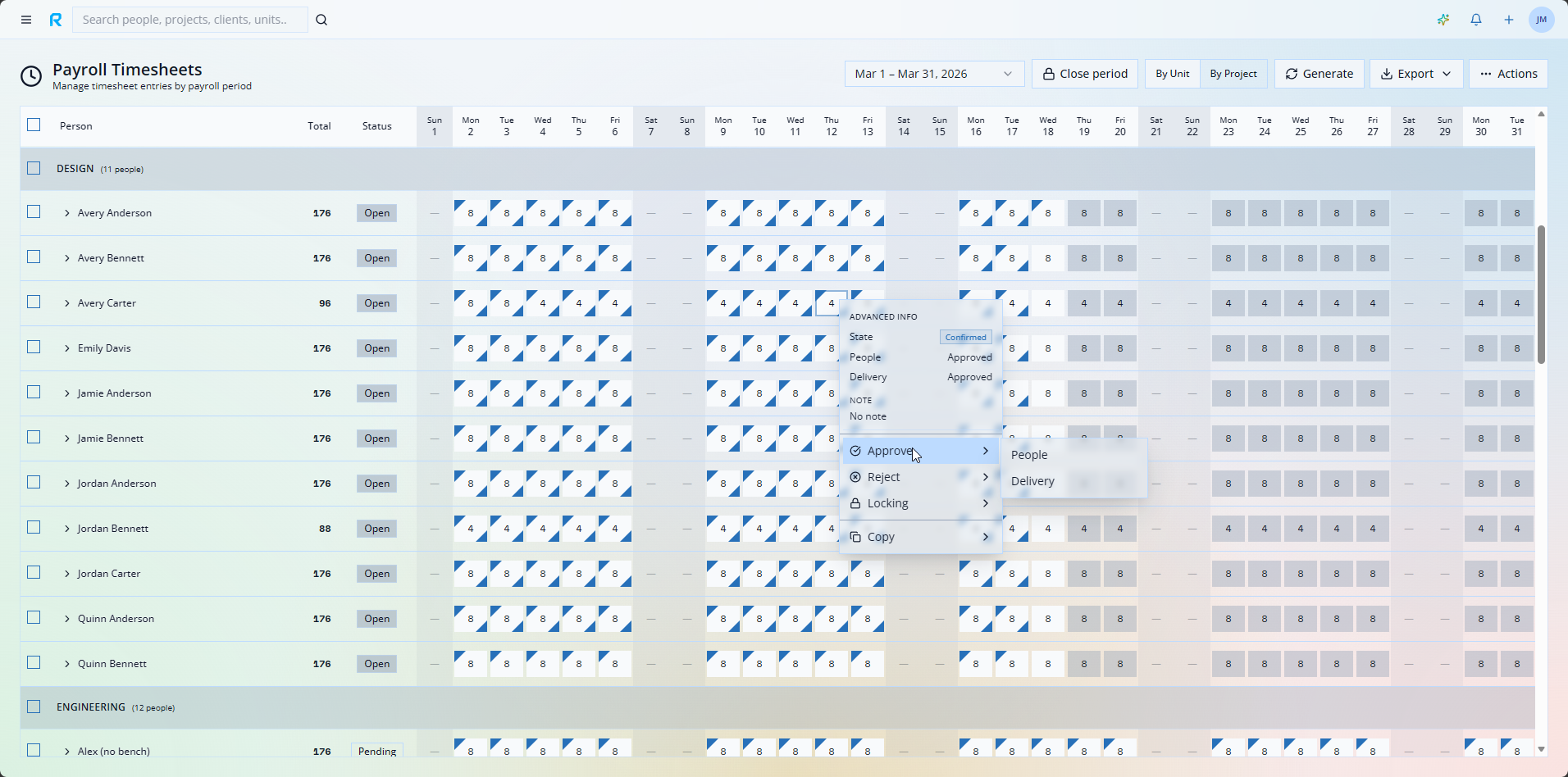
Task: Click the plus quick-create icon
Action: (x=1508, y=19)
